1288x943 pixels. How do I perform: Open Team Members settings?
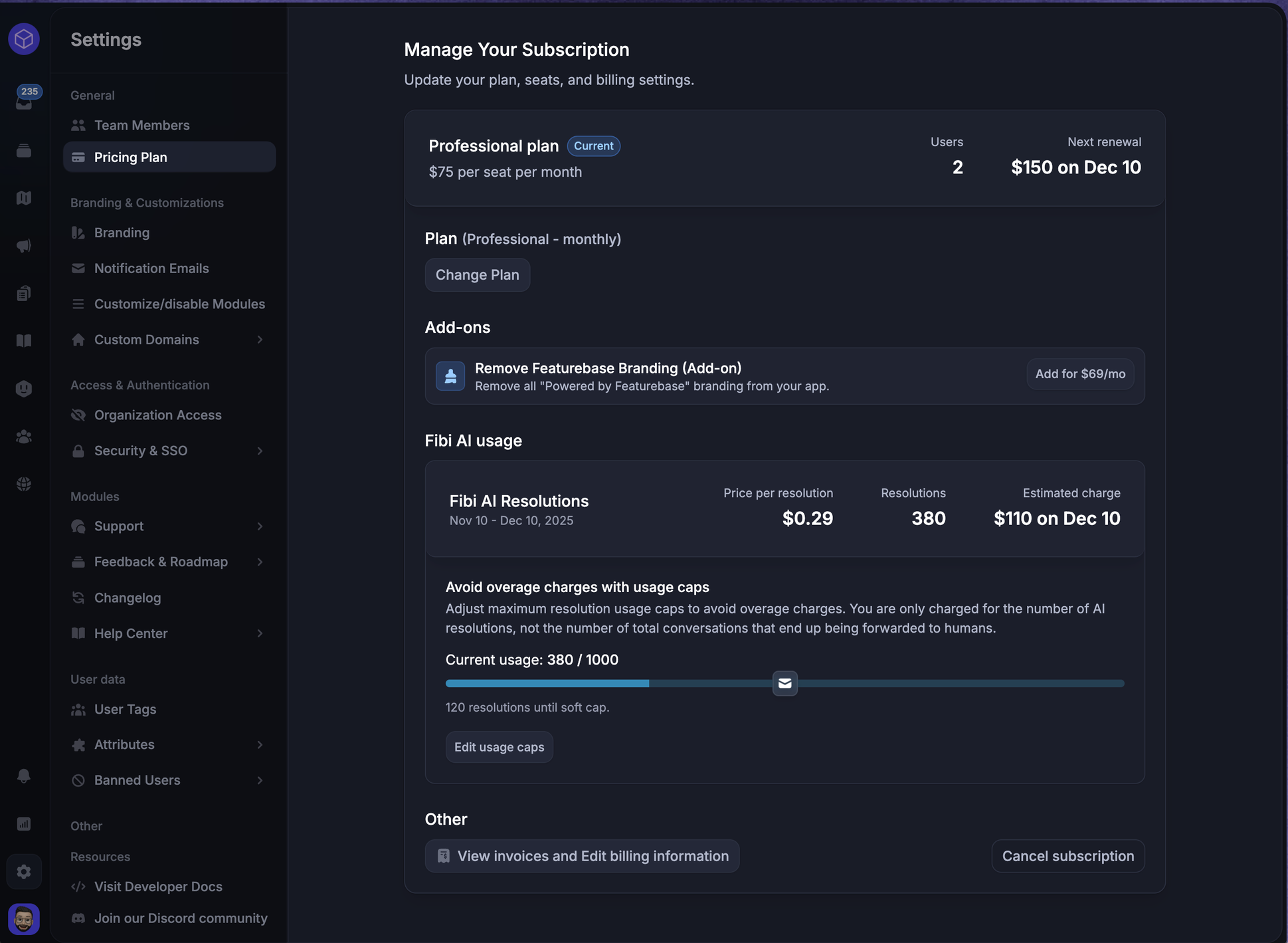click(x=169, y=125)
